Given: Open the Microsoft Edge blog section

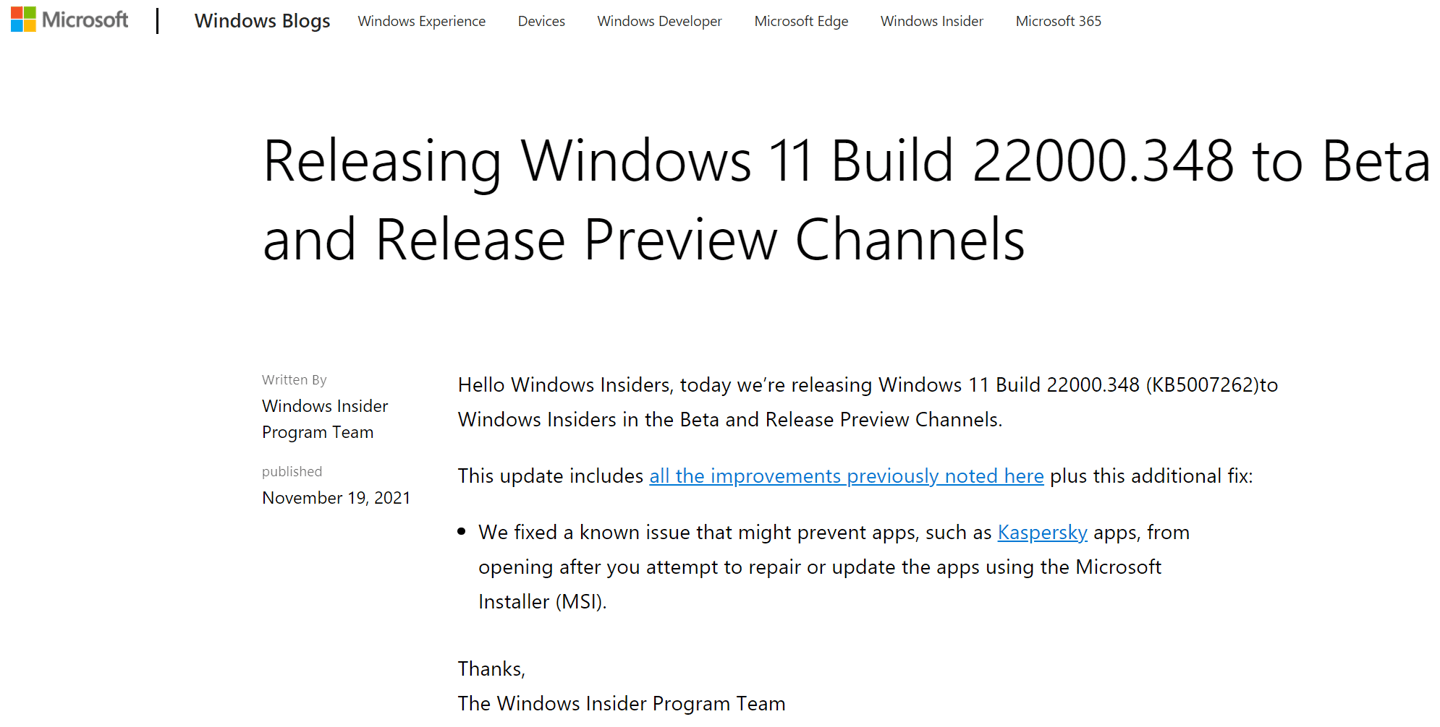Looking at the screenshot, I should (801, 20).
